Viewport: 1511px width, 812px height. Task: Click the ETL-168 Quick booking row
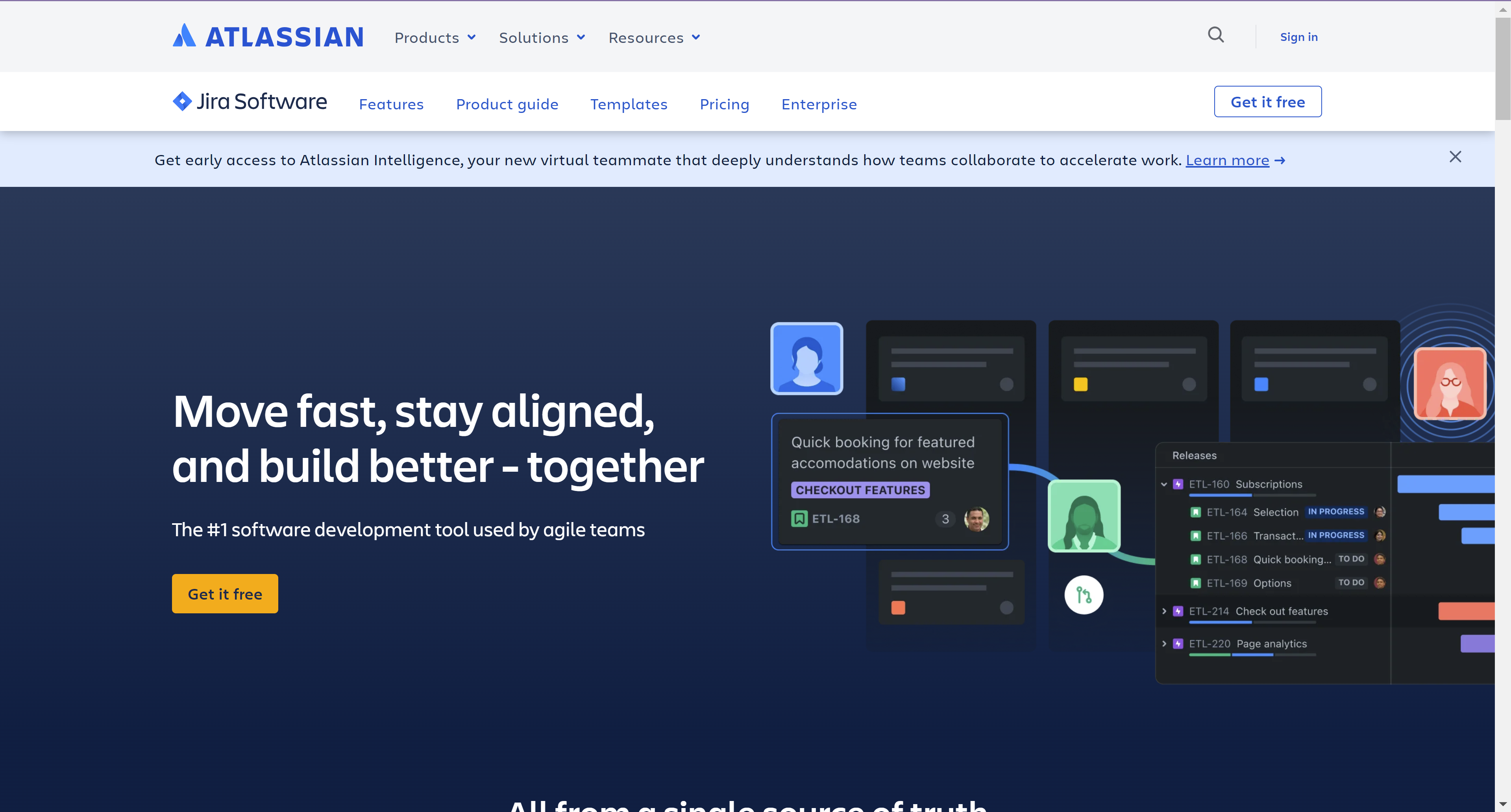(1273, 559)
